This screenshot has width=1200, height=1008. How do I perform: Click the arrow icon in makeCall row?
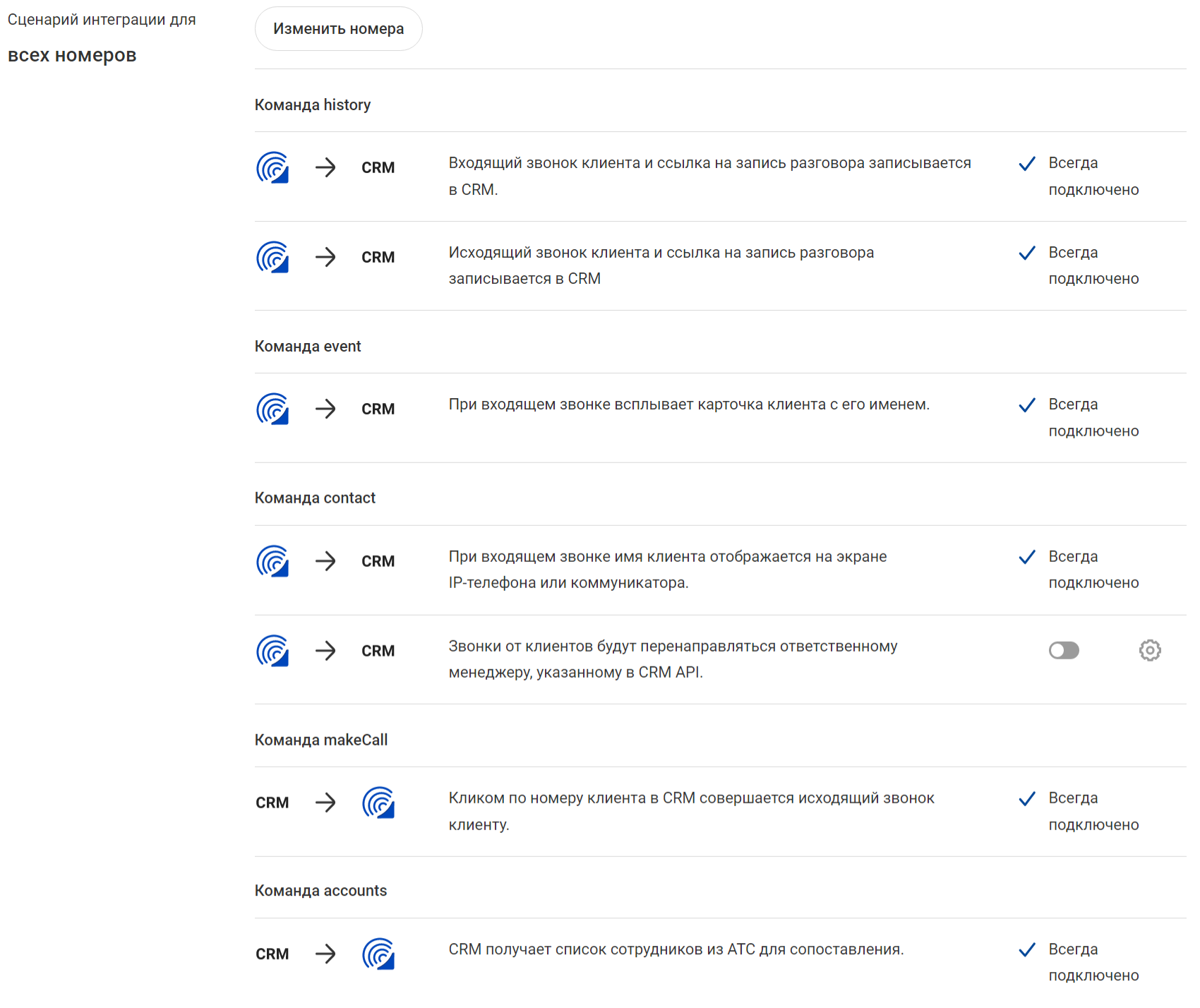[325, 803]
